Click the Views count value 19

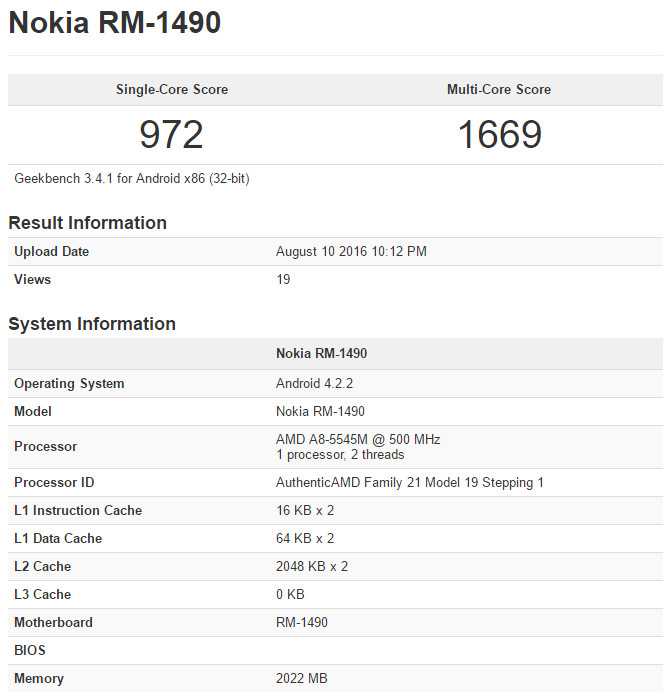click(283, 280)
